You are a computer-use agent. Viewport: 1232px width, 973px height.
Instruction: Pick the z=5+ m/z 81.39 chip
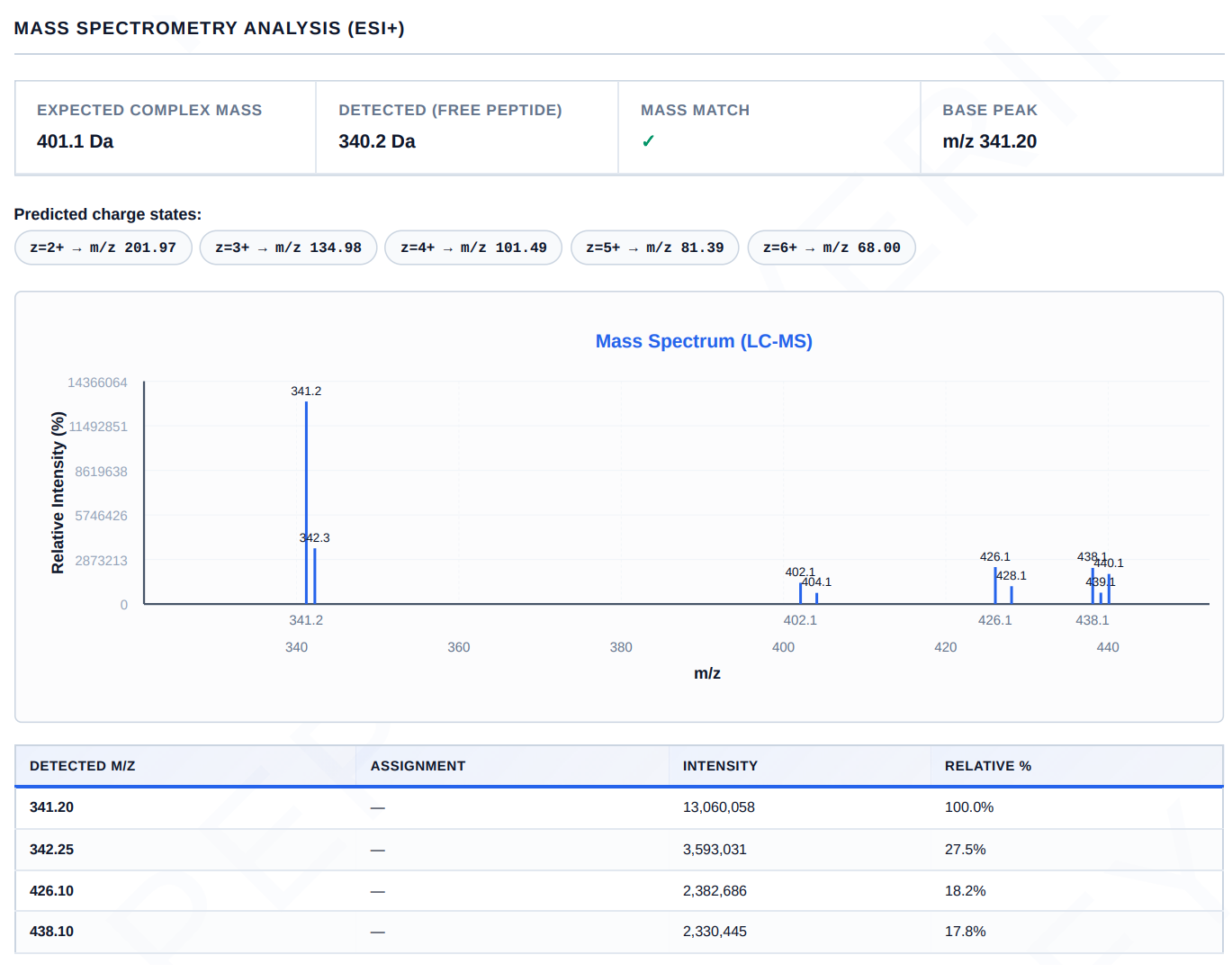pyautogui.click(x=655, y=248)
